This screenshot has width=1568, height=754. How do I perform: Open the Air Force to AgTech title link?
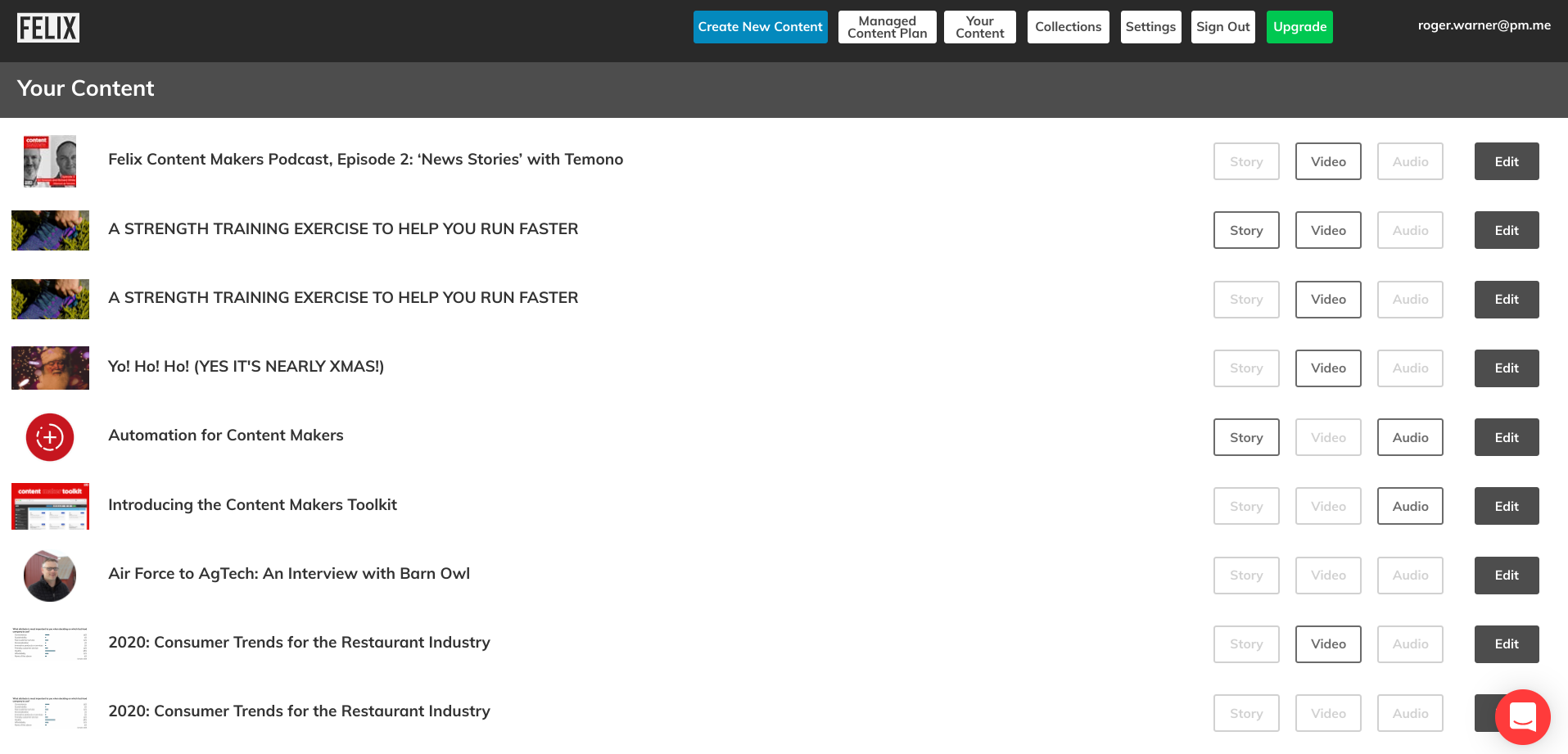[289, 574]
